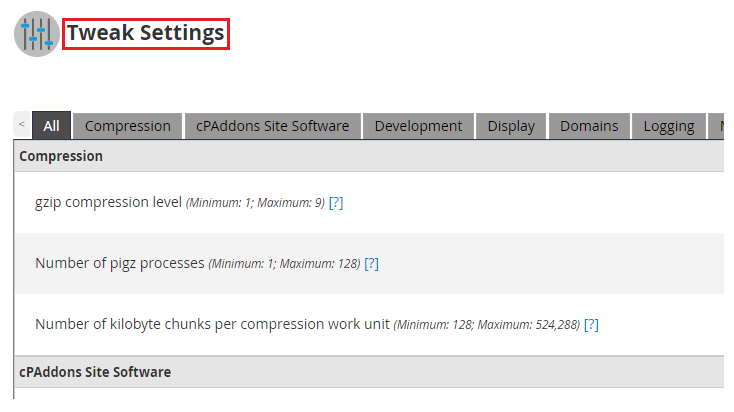Open the Logging tab

tap(669, 126)
